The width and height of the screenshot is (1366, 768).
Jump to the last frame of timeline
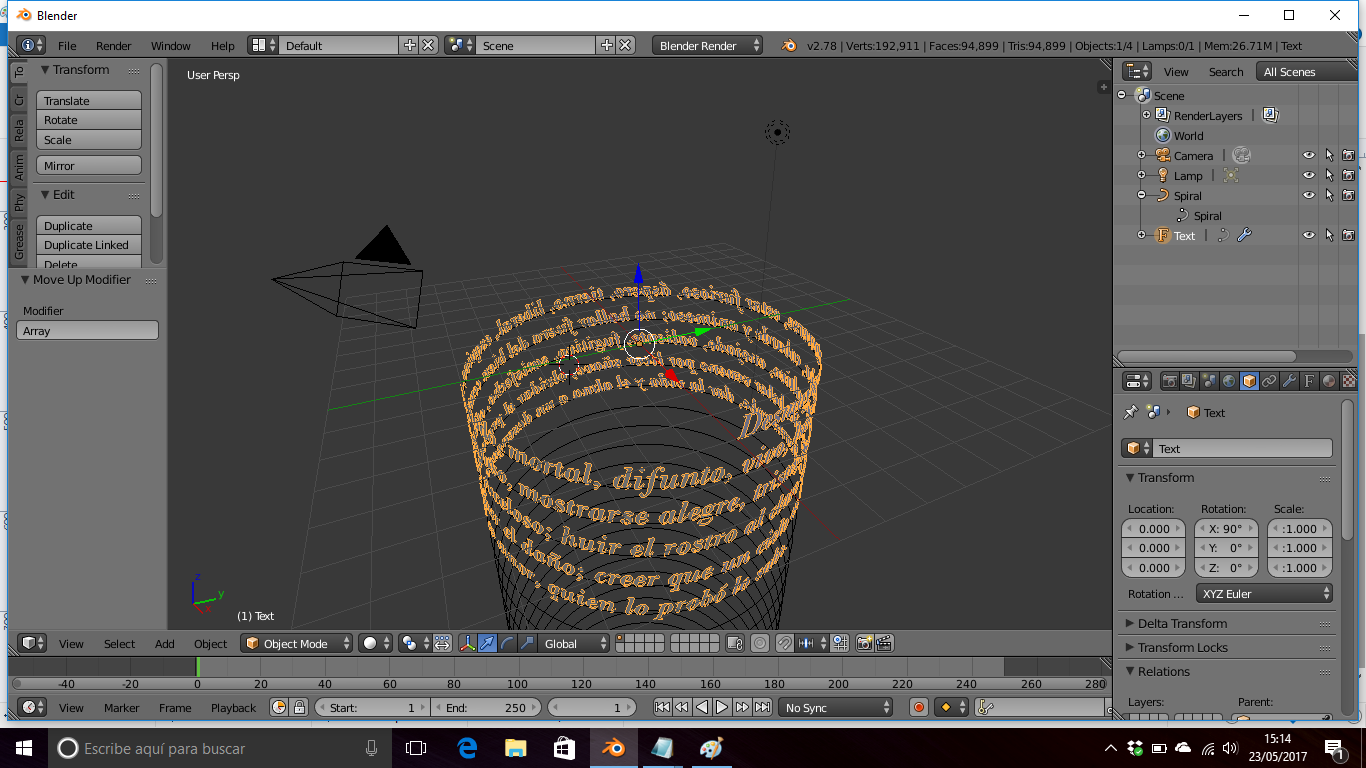(762, 707)
